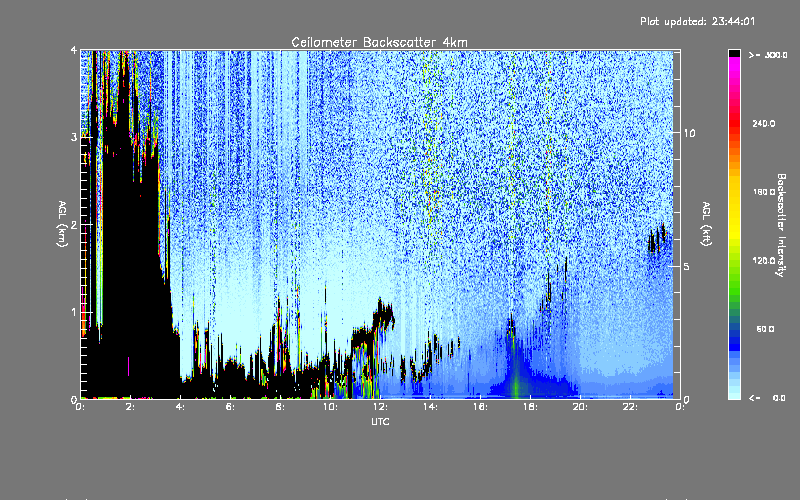Click the 14: hour tick label
Image resolution: width=800 pixels, height=500 pixels.
[x=430, y=407]
